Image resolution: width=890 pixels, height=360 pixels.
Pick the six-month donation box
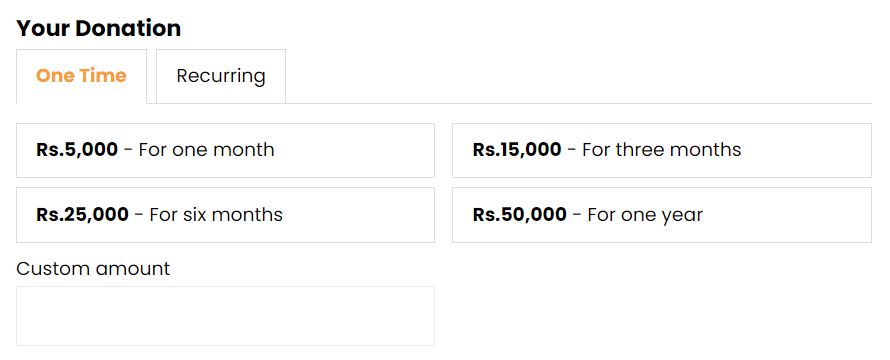click(225, 215)
